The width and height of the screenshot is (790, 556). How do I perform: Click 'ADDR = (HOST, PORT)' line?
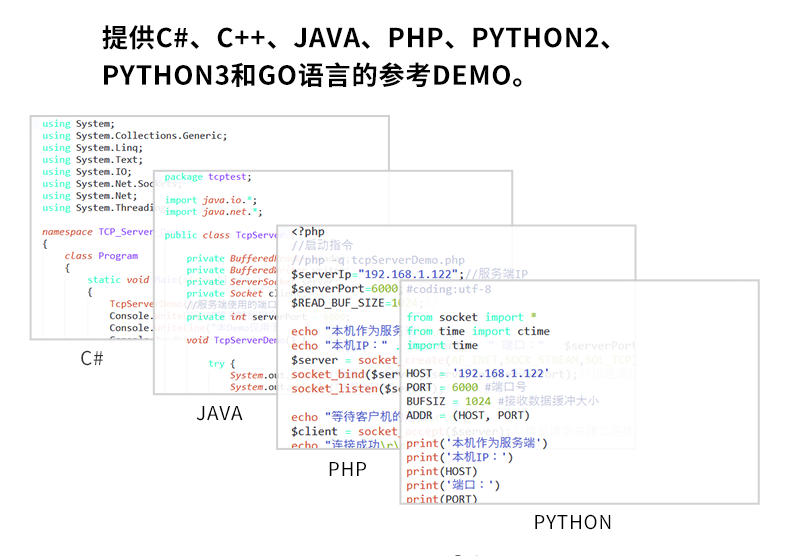point(468,415)
